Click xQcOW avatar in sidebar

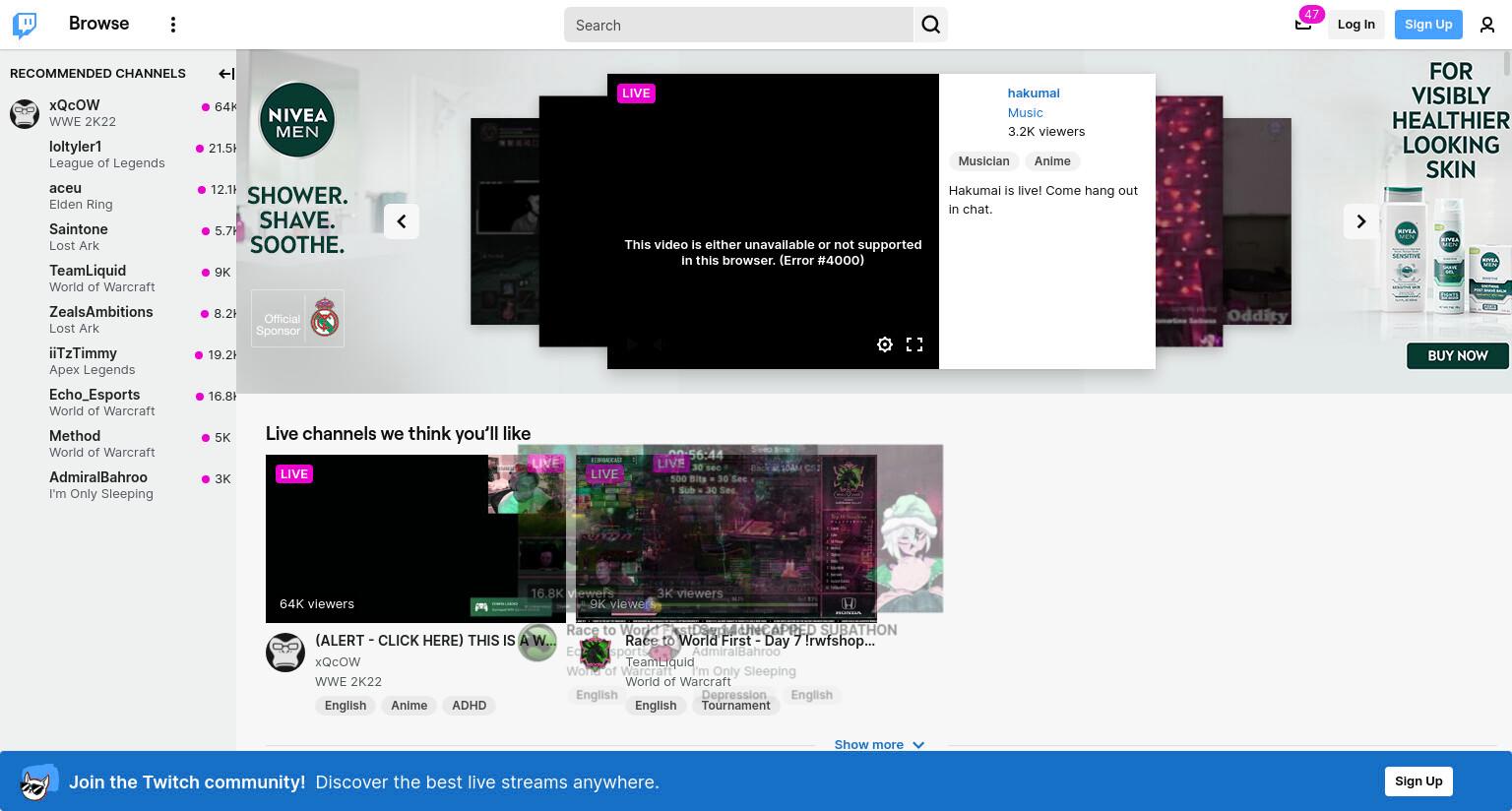click(25, 113)
